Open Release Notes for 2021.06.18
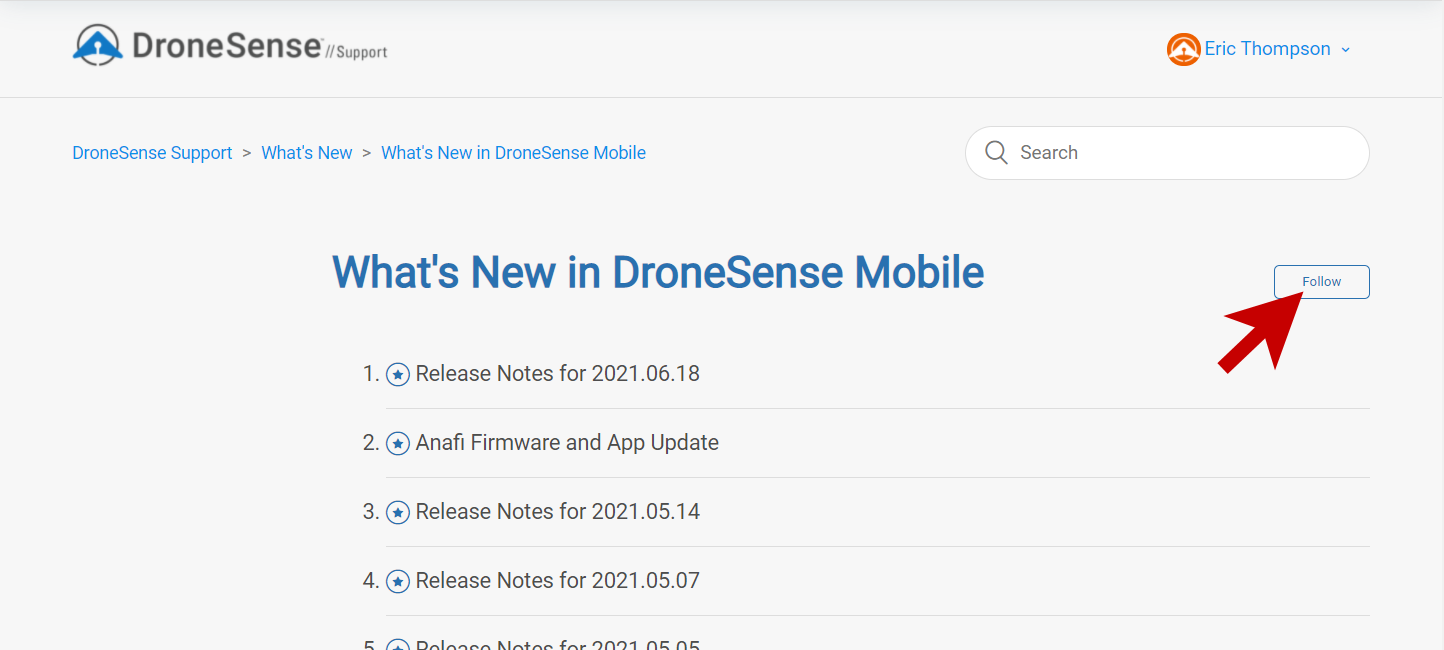 [557, 374]
